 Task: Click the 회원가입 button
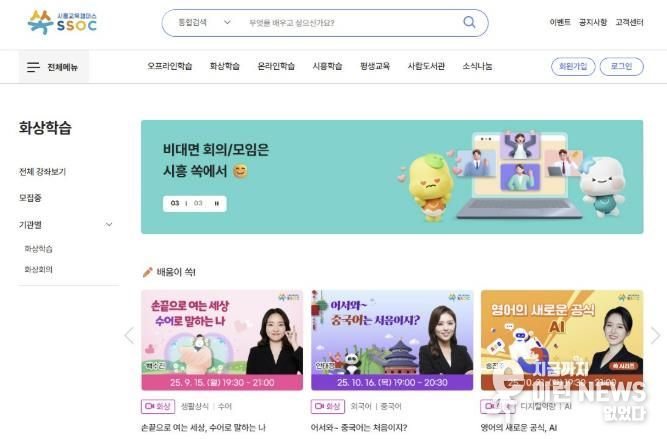pos(573,66)
